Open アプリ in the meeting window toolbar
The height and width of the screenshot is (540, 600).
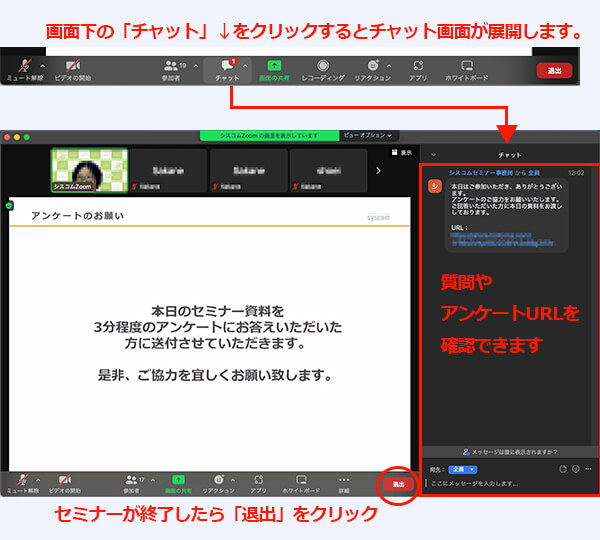[x=258, y=484]
